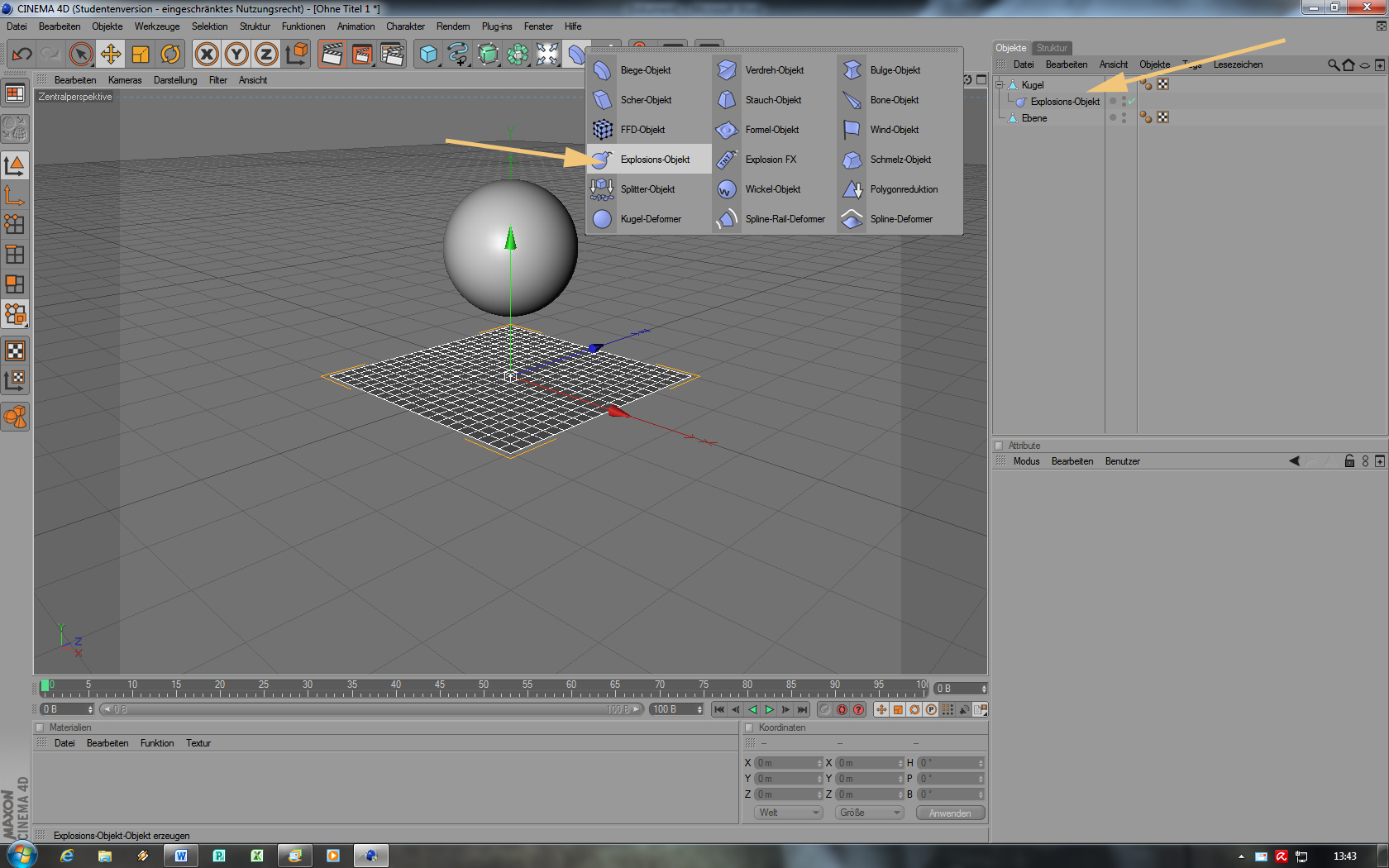Viewport: 1389px width, 868px height.
Task: Jump to the start of the animation
Action: [719, 709]
